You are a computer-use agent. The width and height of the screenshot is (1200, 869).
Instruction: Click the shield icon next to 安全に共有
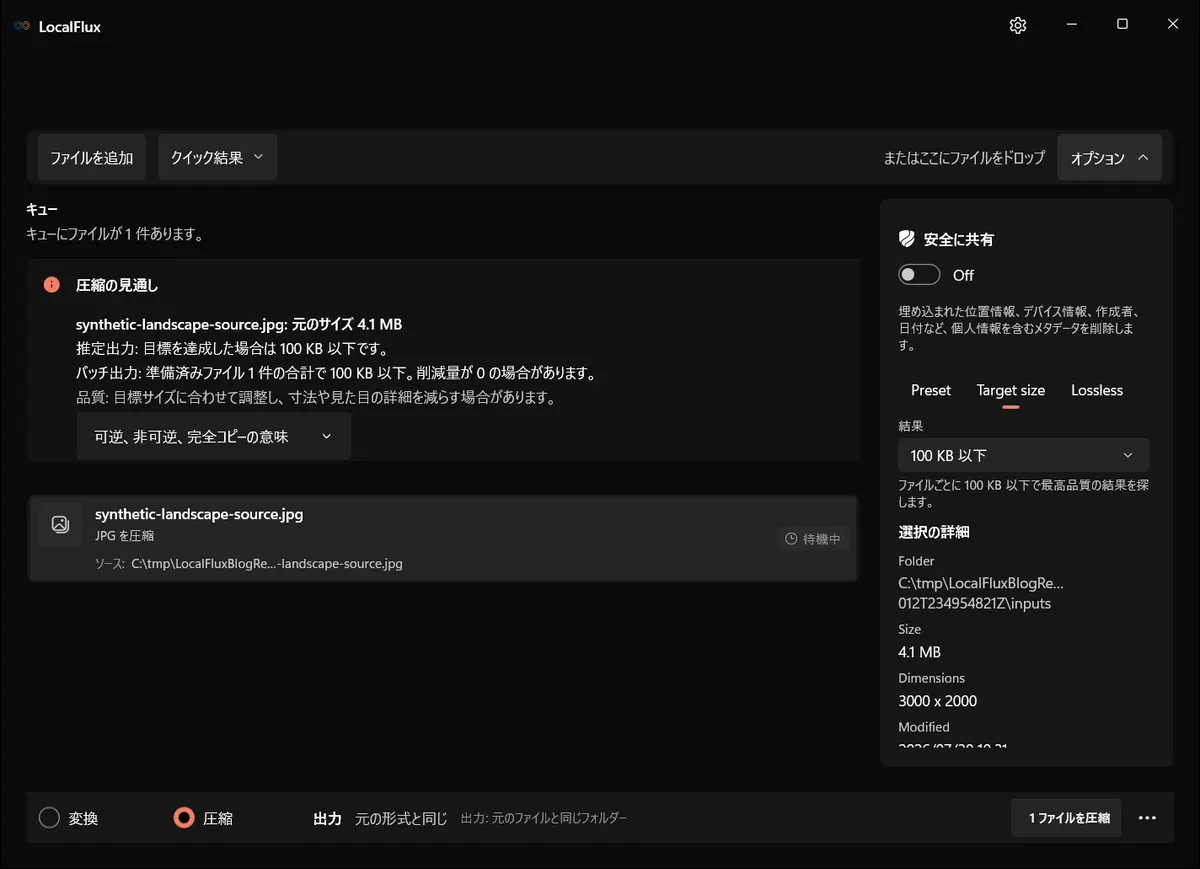click(907, 239)
